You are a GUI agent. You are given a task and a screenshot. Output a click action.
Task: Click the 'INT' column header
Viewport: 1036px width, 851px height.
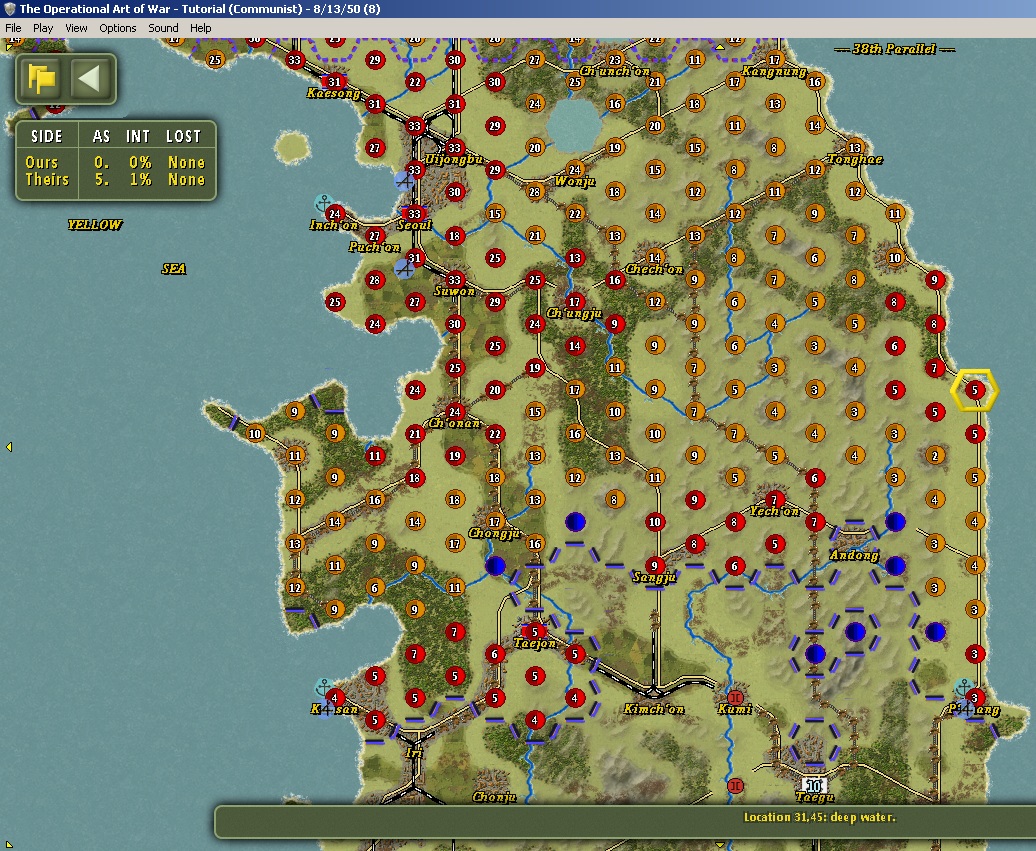click(x=138, y=136)
